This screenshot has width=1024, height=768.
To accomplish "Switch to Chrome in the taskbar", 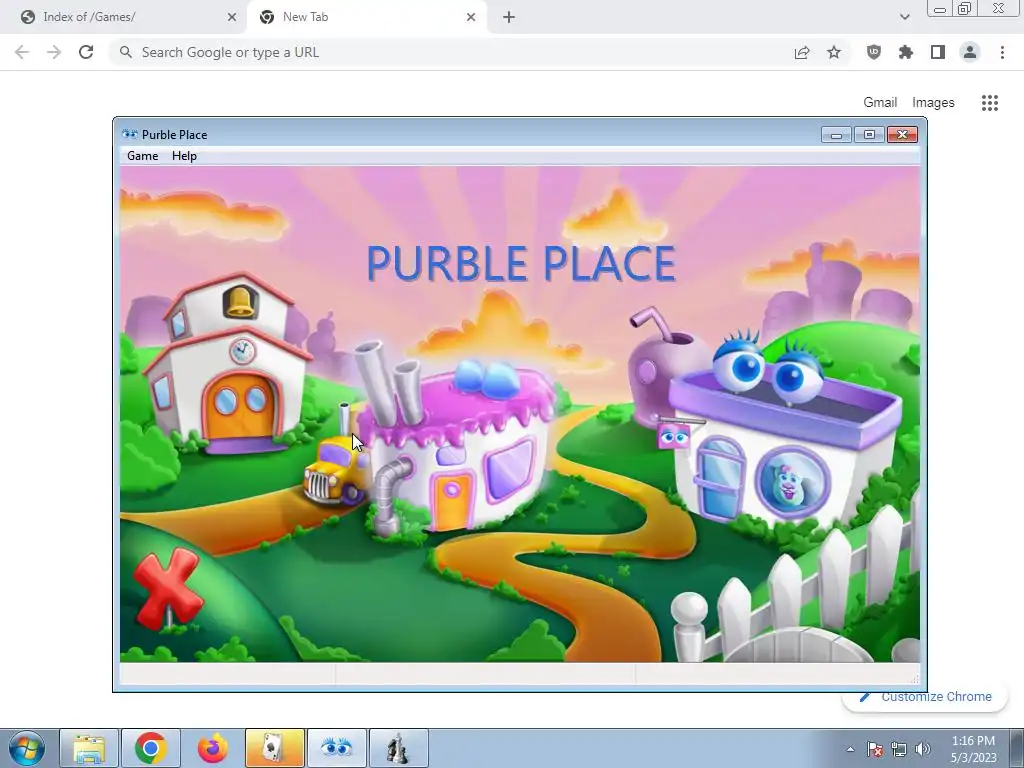I will [150, 748].
